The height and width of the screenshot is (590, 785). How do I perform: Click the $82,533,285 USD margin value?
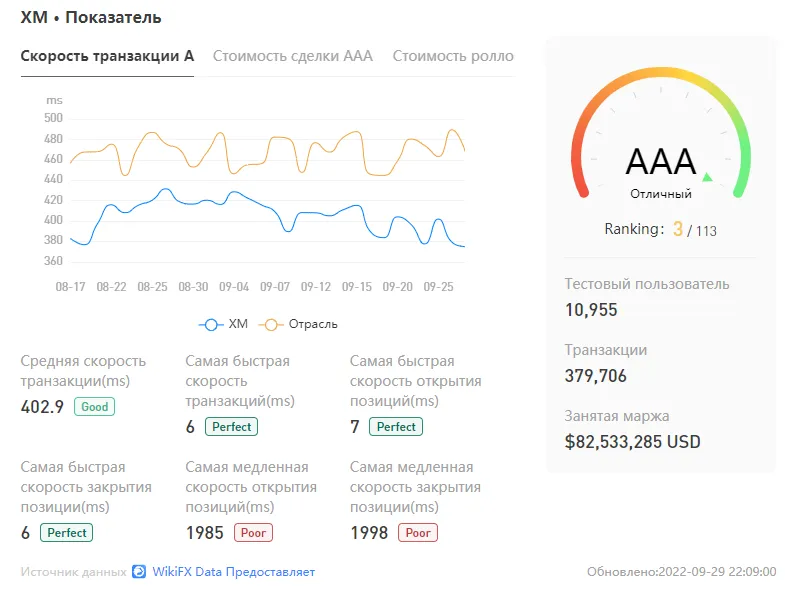tap(632, 442)
